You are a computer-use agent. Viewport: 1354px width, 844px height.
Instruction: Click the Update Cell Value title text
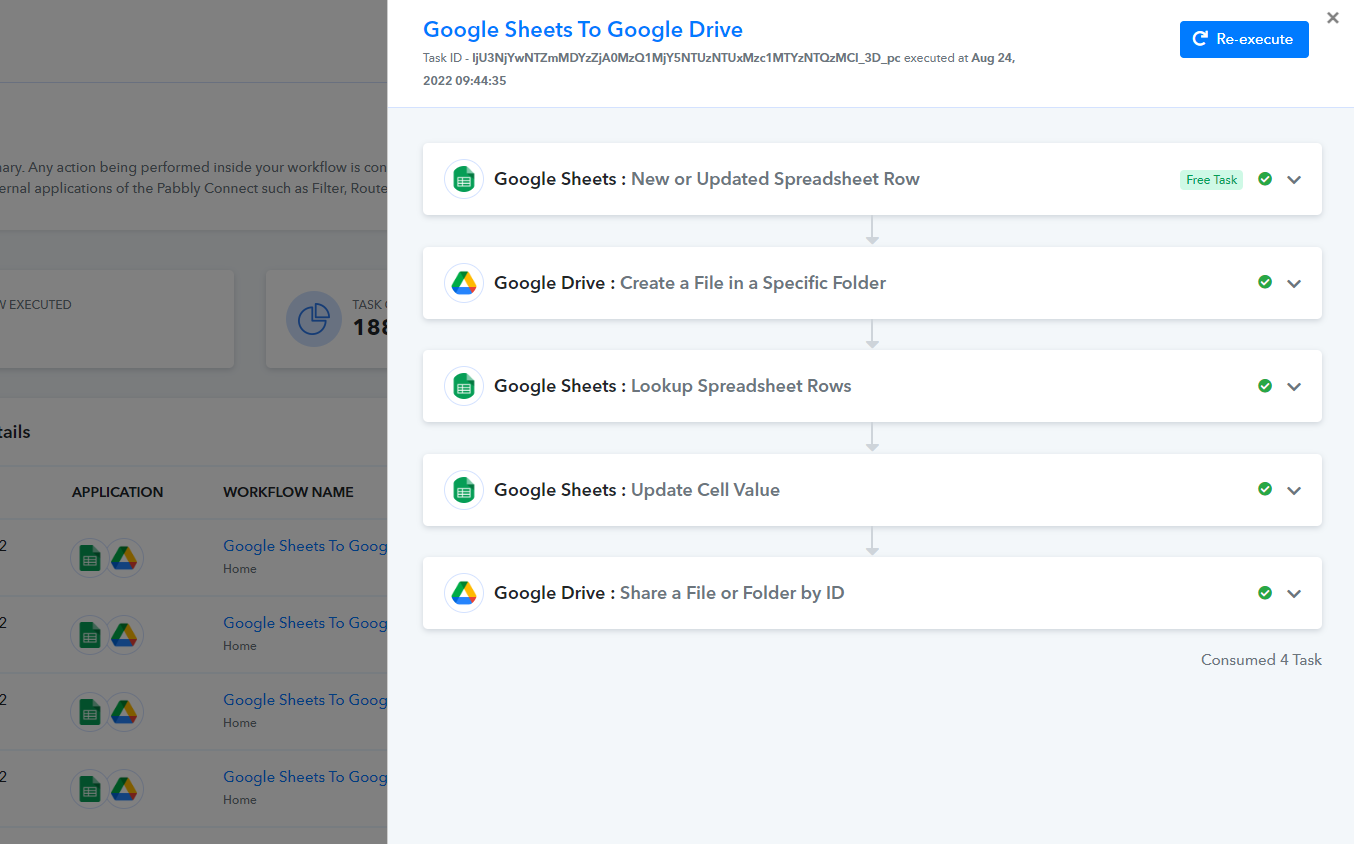coord(705,490)
